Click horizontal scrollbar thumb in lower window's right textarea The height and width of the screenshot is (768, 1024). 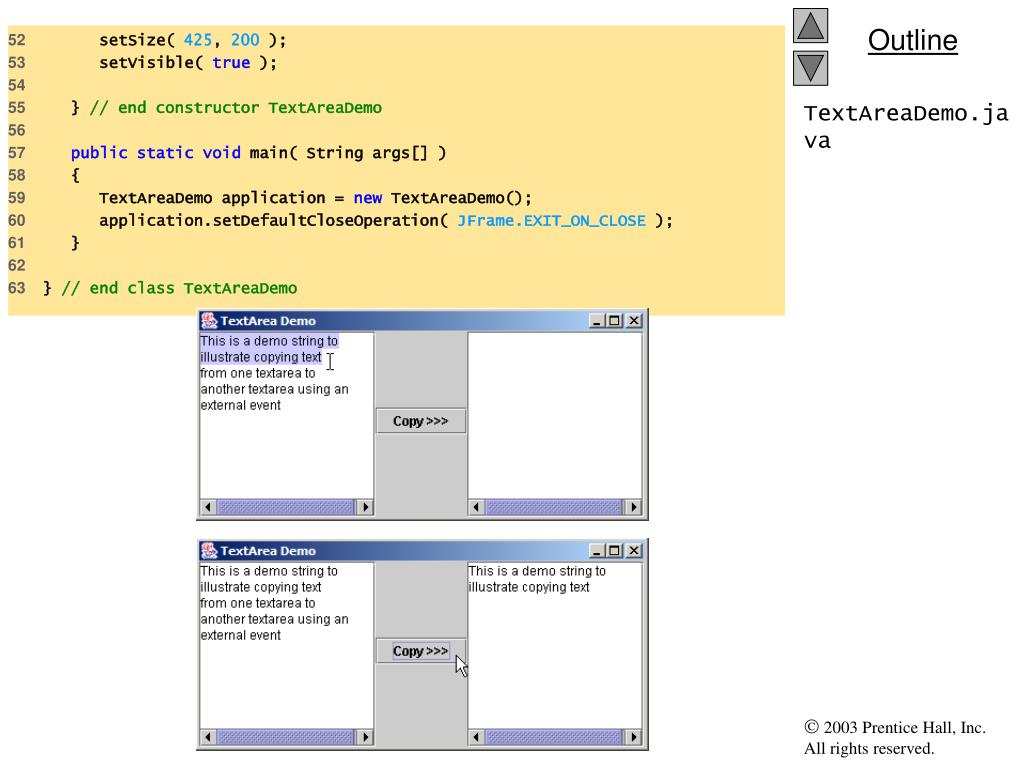click(x=554, y=737)
